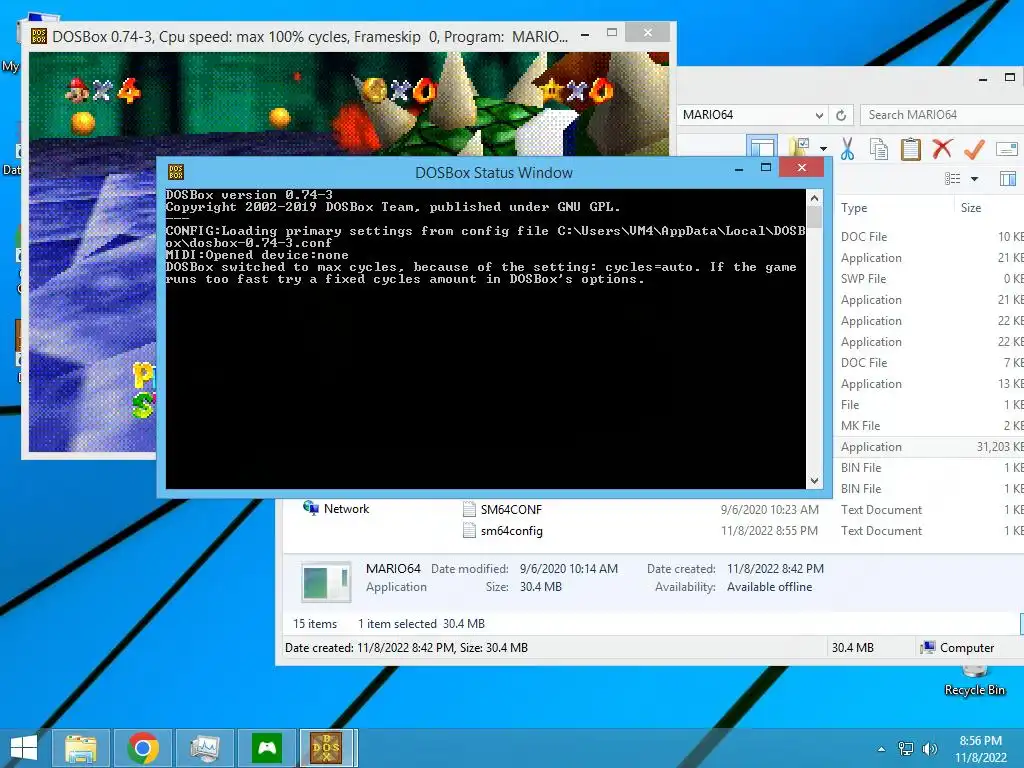Click the coin counter in game

point(400,90)
